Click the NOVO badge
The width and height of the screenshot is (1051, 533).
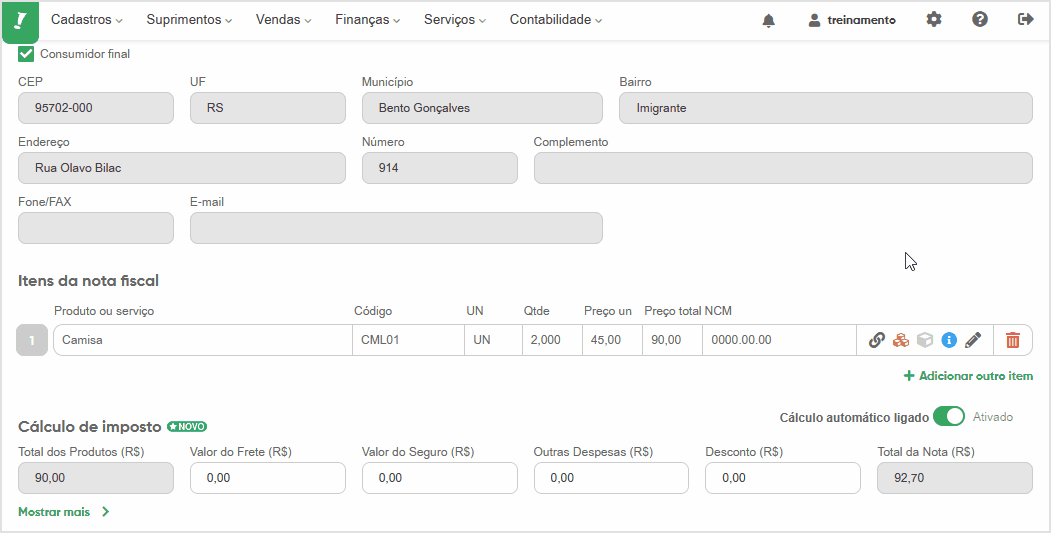(x=187, y=426)
